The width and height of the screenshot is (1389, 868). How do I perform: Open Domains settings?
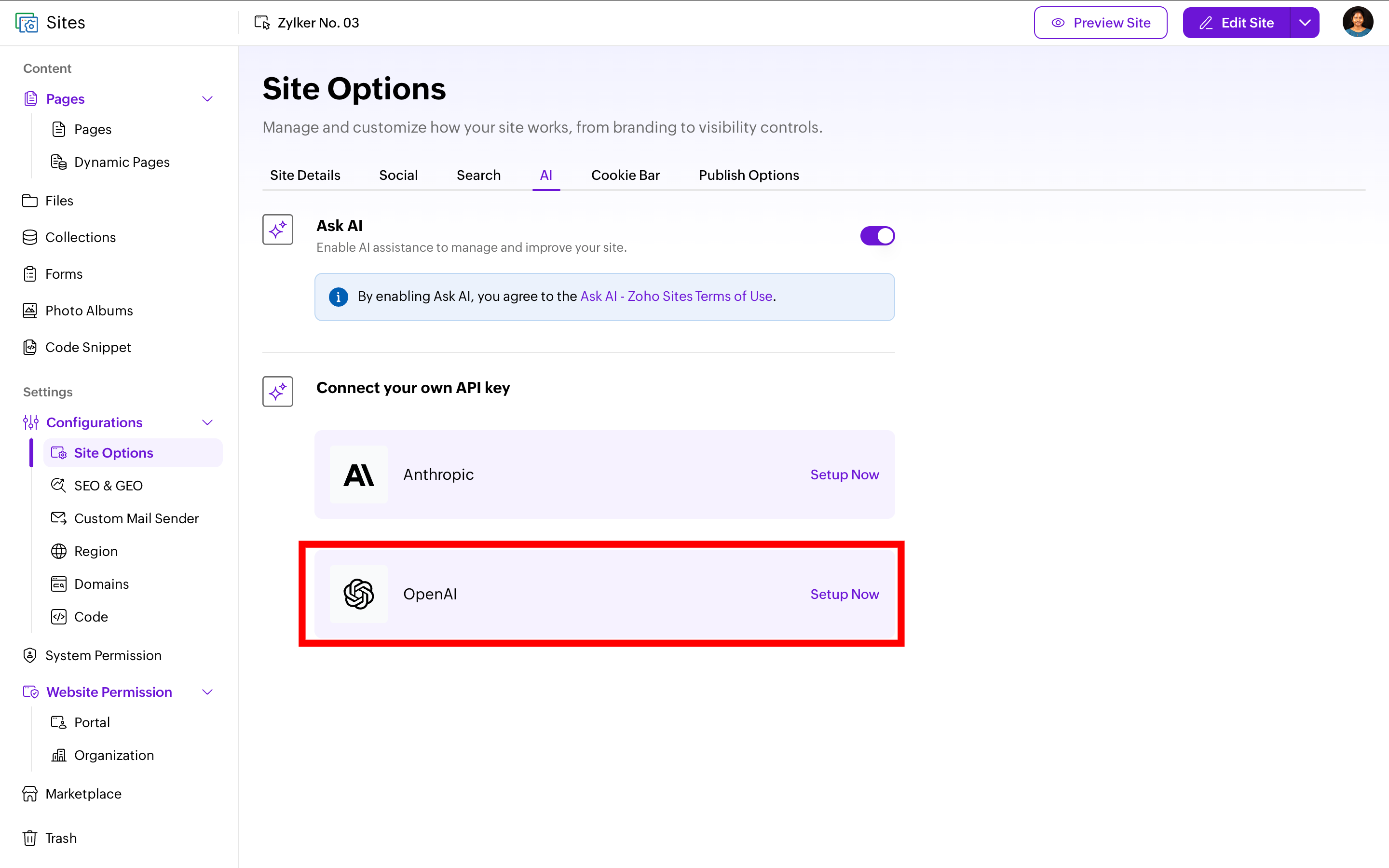click(90, 584)
